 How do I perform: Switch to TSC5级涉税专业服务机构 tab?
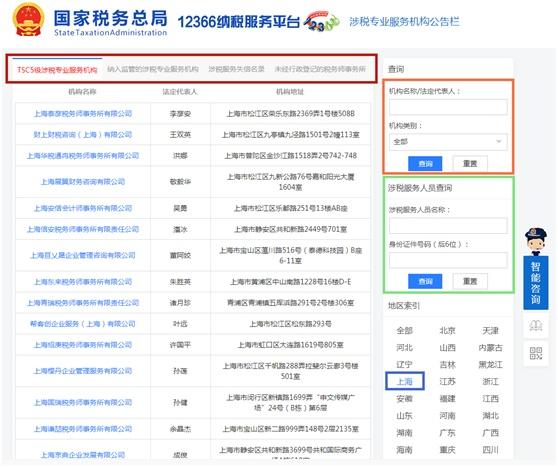coord(57,70)
